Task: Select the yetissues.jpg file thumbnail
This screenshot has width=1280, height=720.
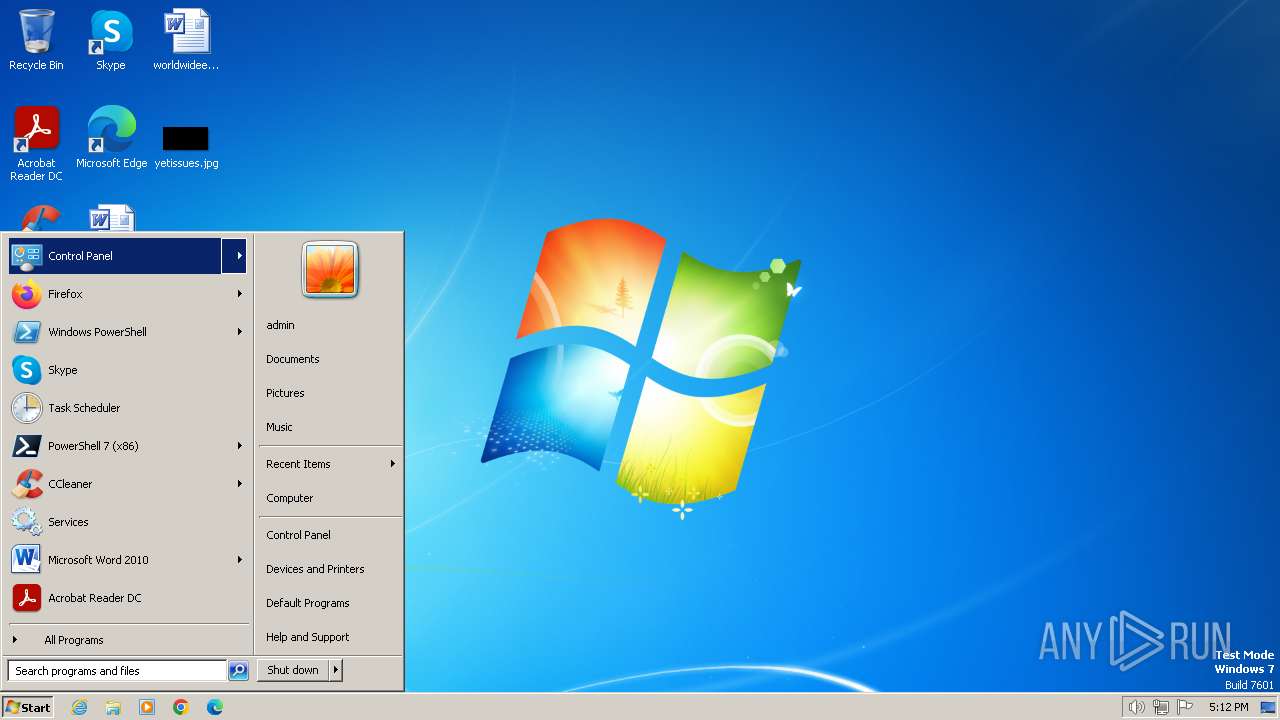Action: pyautogui.click(x=186, y=138)
